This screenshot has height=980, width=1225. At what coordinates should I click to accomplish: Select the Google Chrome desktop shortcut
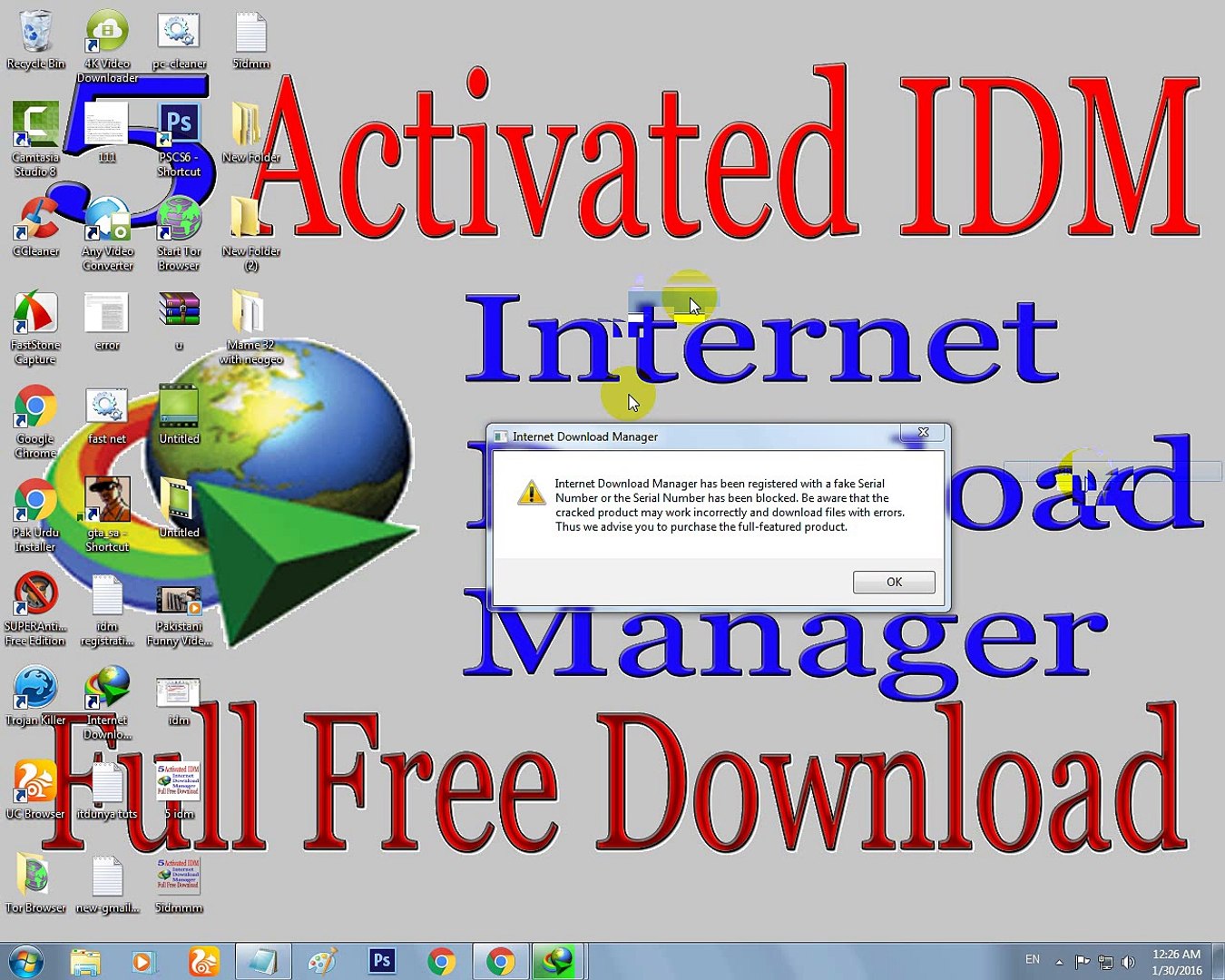(35, 422)
